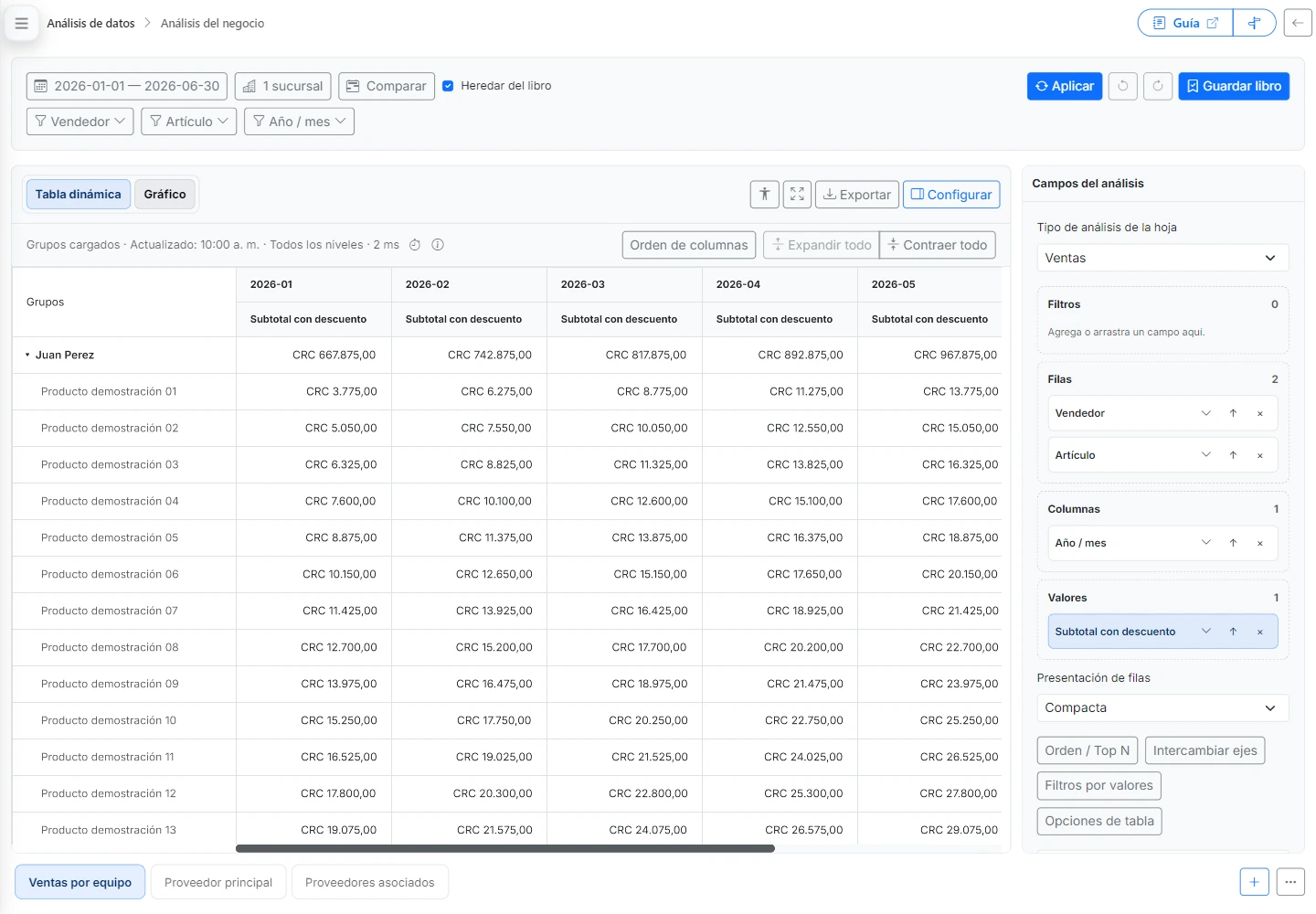This screenshot has height=914, width=1316.
Task: Open the date range picker field
Action: tap(127, 86)
